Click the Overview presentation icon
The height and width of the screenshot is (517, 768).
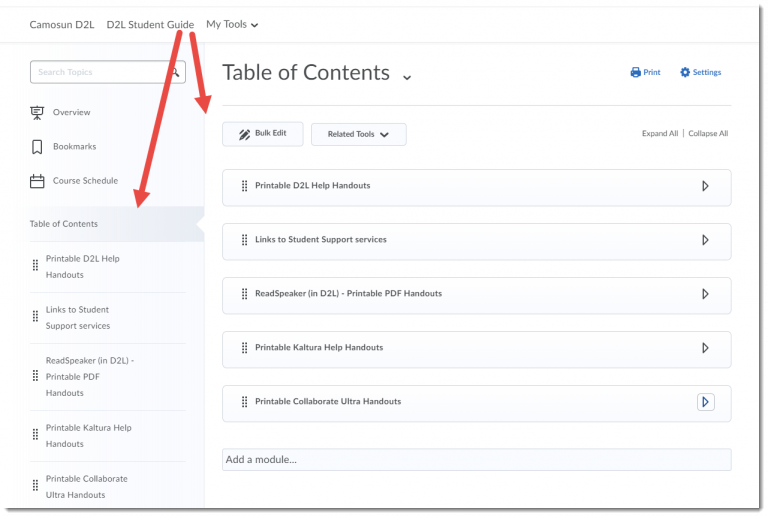pos(37,112)
